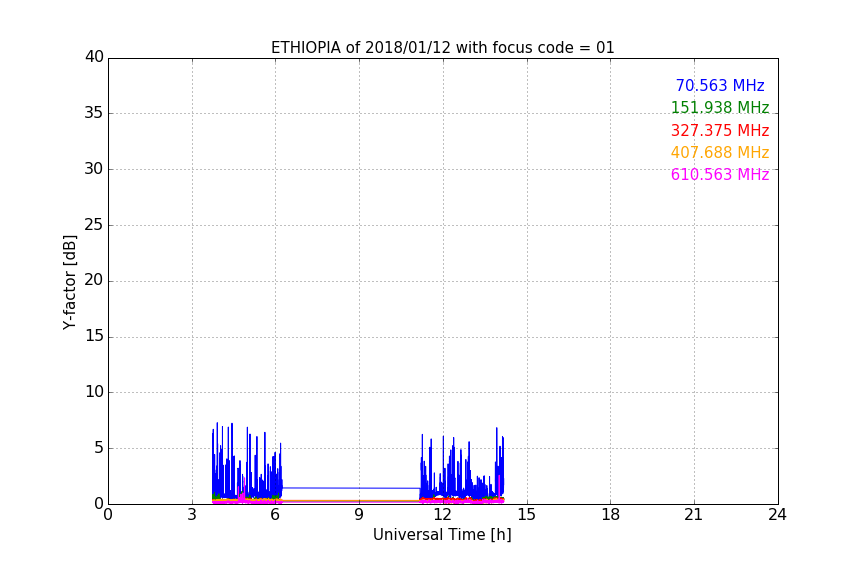
Task: Select the 327.375 MHz legend label
Action: [x=720, y=131]
